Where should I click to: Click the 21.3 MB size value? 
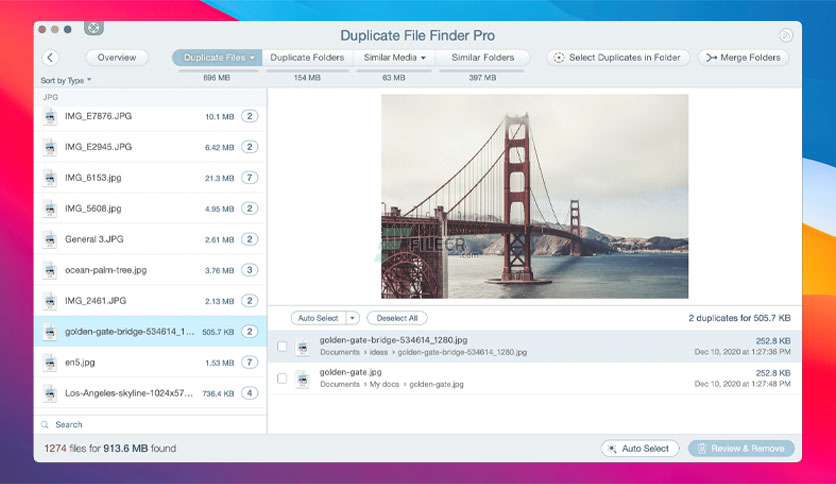pyautogui.click(x=219, y=178)
